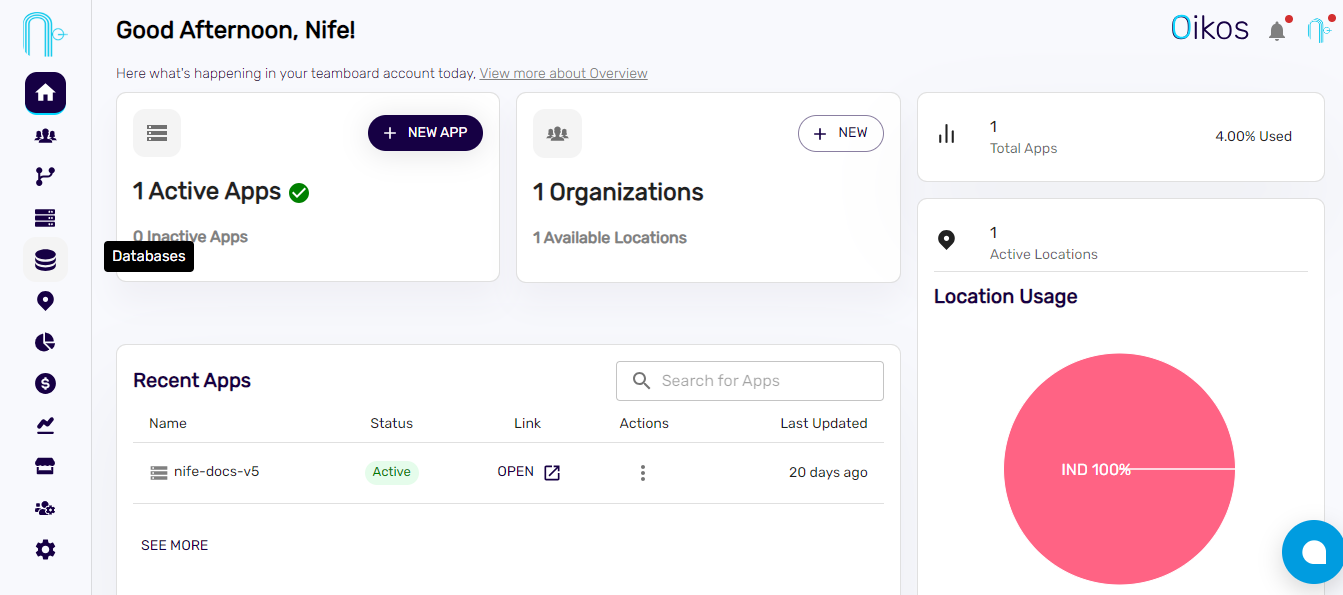
Task: Open the dollar billing icon in sidebar
Action: 45,384
